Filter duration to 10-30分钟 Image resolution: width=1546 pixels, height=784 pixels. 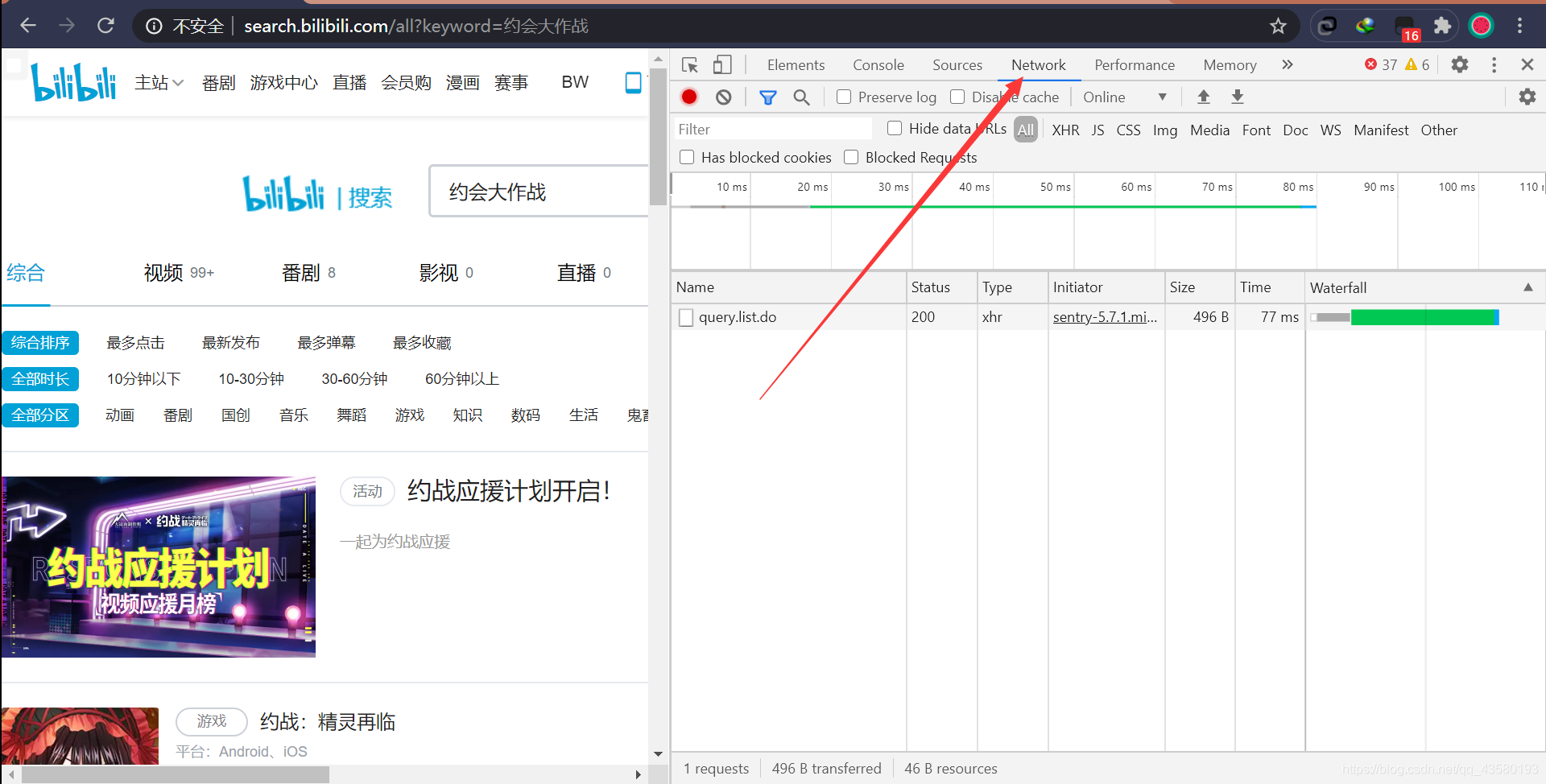click(251, 379)
